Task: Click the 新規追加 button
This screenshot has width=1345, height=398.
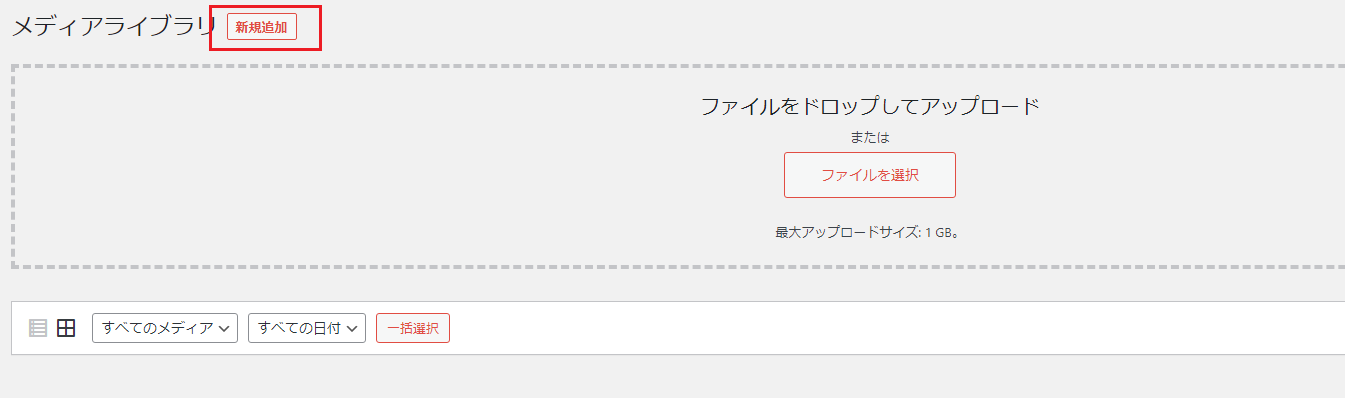Action: click(262, 28)
